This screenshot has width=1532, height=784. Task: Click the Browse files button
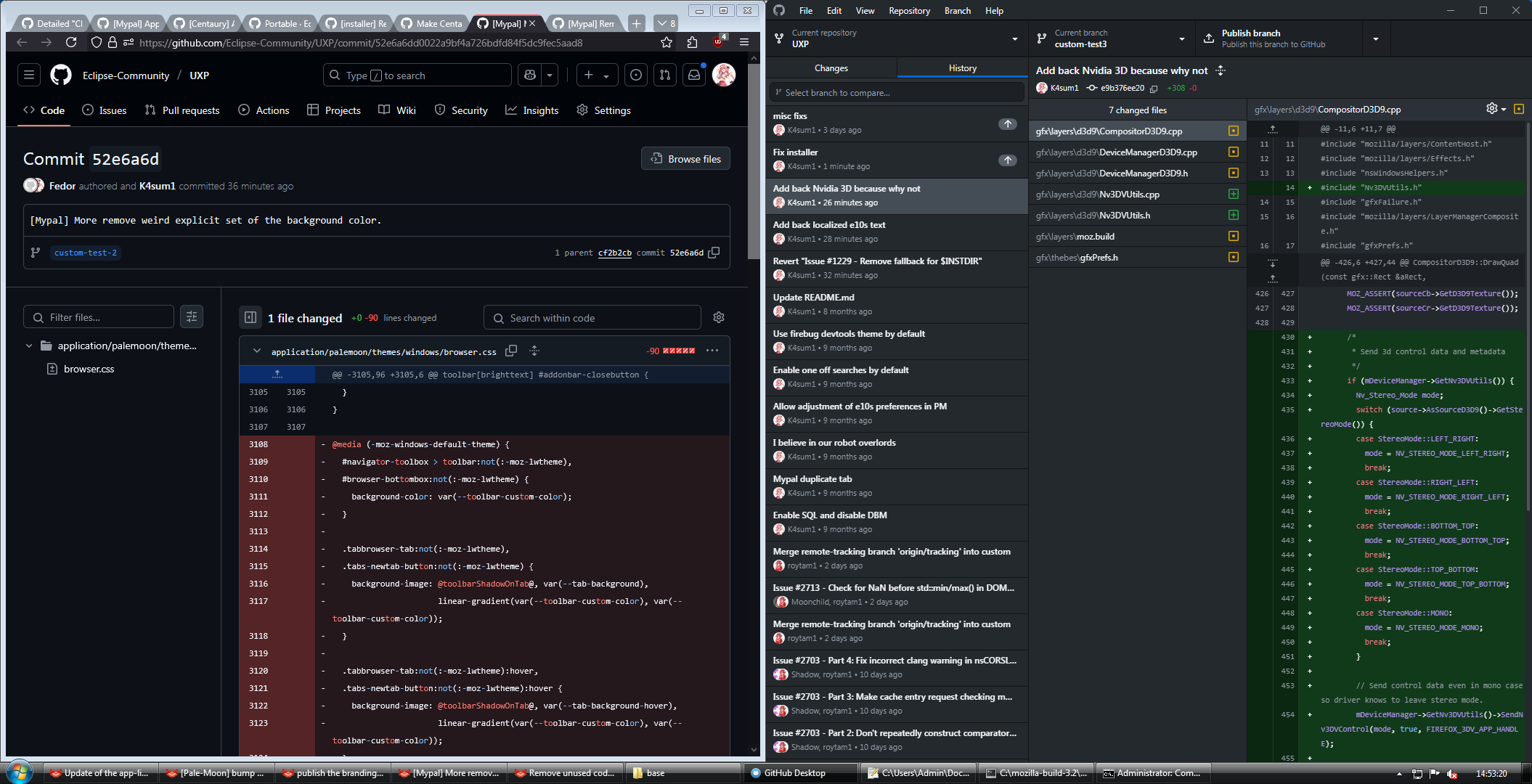685,159
